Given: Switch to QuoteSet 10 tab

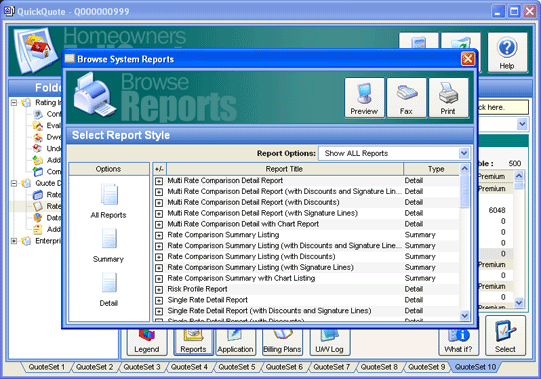Looking at the screenshot, I should [475, 367].
